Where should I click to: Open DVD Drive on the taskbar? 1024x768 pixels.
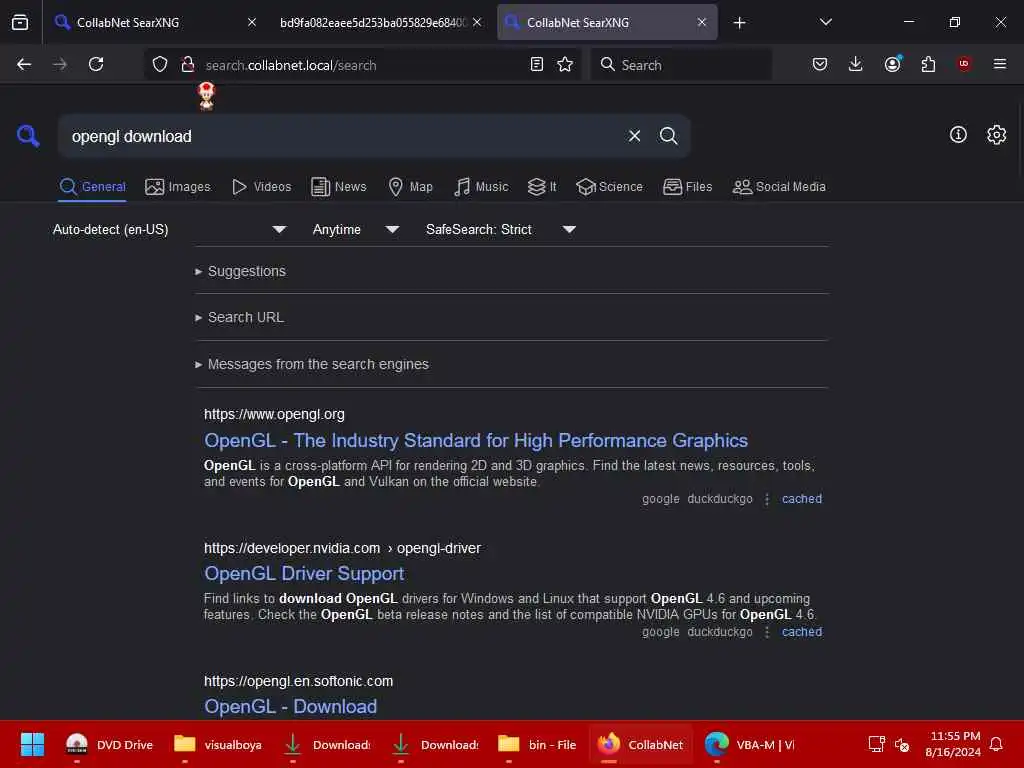[x=109, y=744]
